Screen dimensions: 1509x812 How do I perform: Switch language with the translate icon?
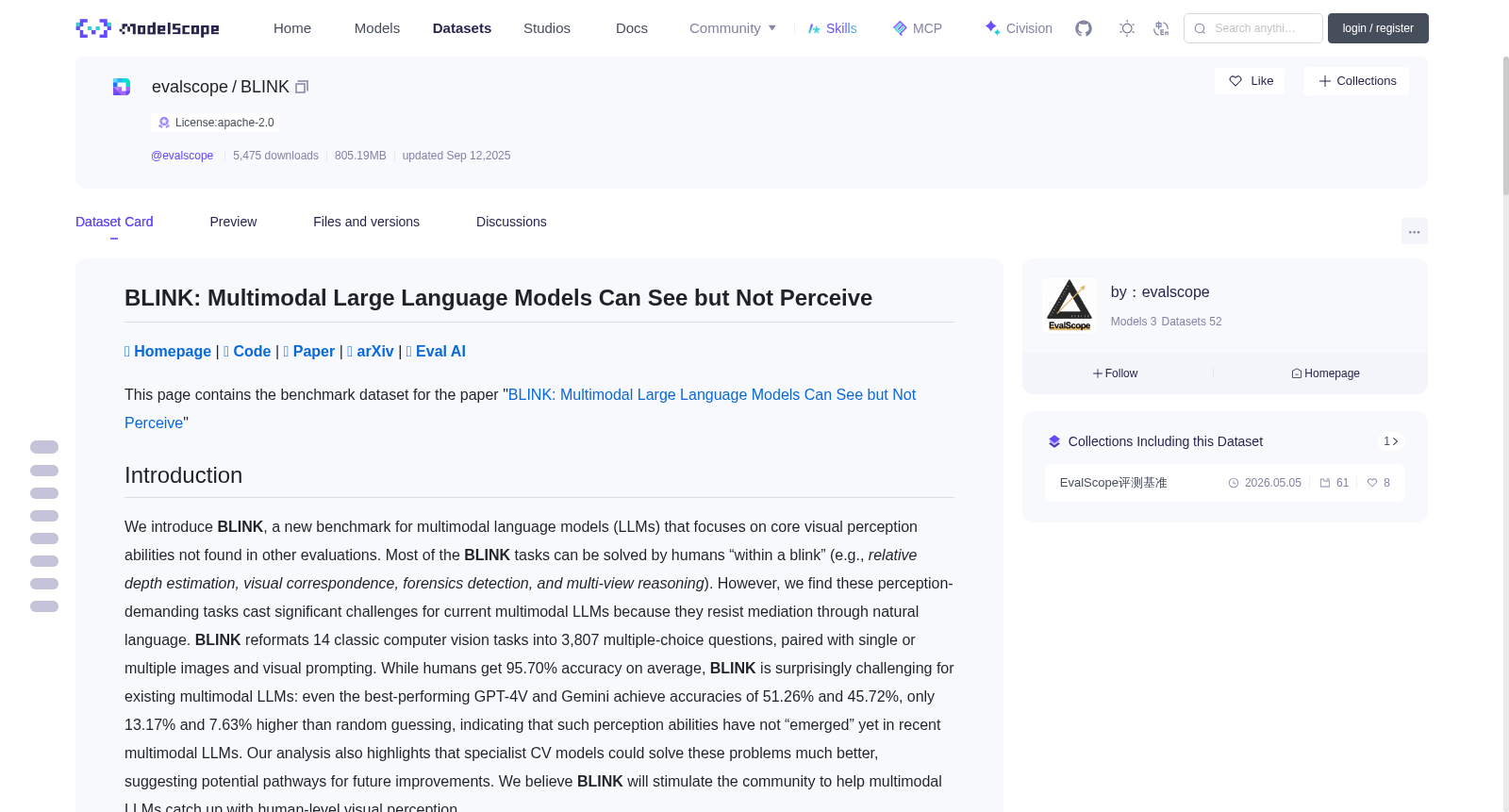click(1161, 28)
